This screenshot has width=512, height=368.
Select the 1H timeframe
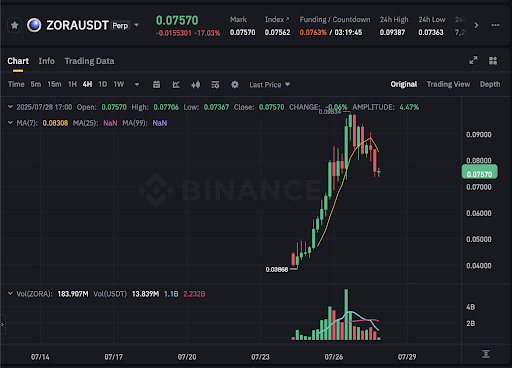click(x=72, y=84)
